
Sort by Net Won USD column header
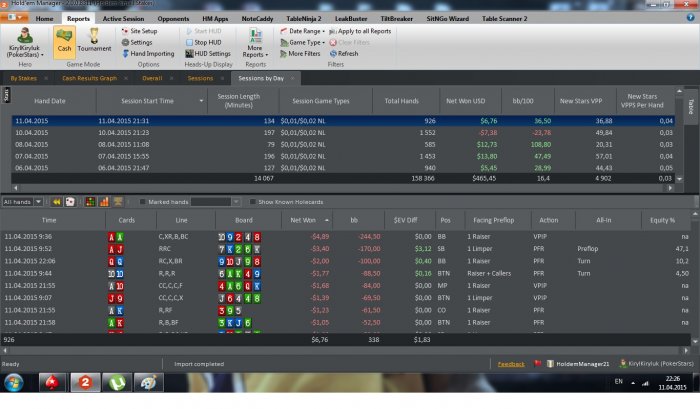coord(465,101)
